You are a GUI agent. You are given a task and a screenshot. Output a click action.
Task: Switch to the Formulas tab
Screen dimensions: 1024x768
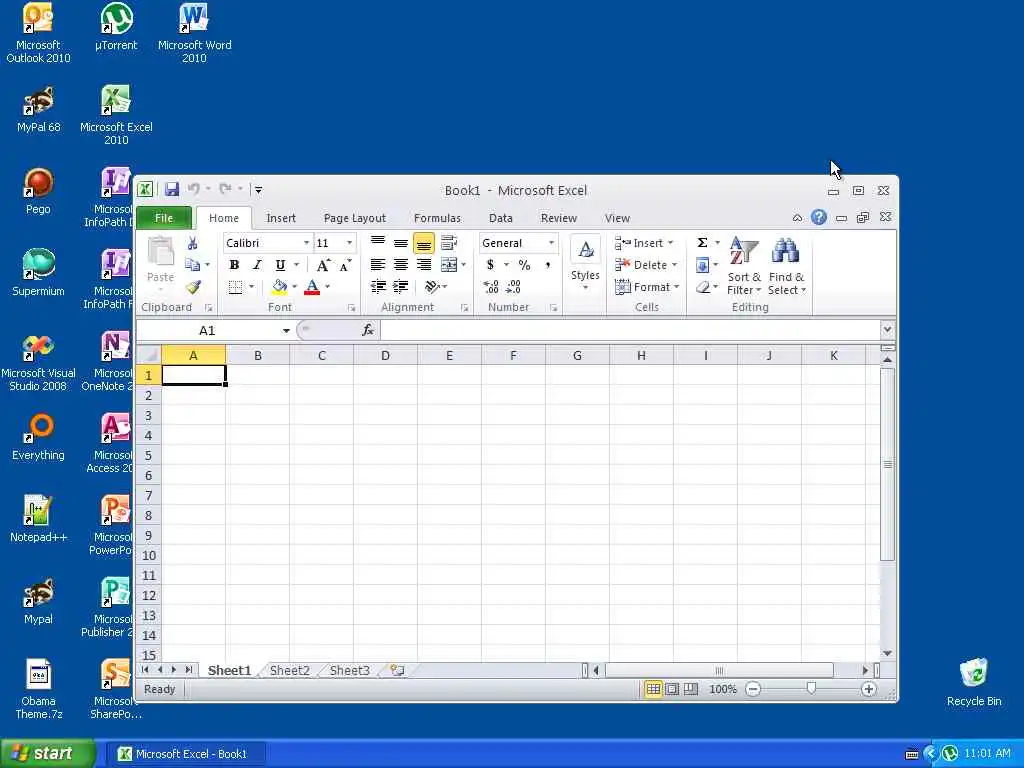coord(437,218)
